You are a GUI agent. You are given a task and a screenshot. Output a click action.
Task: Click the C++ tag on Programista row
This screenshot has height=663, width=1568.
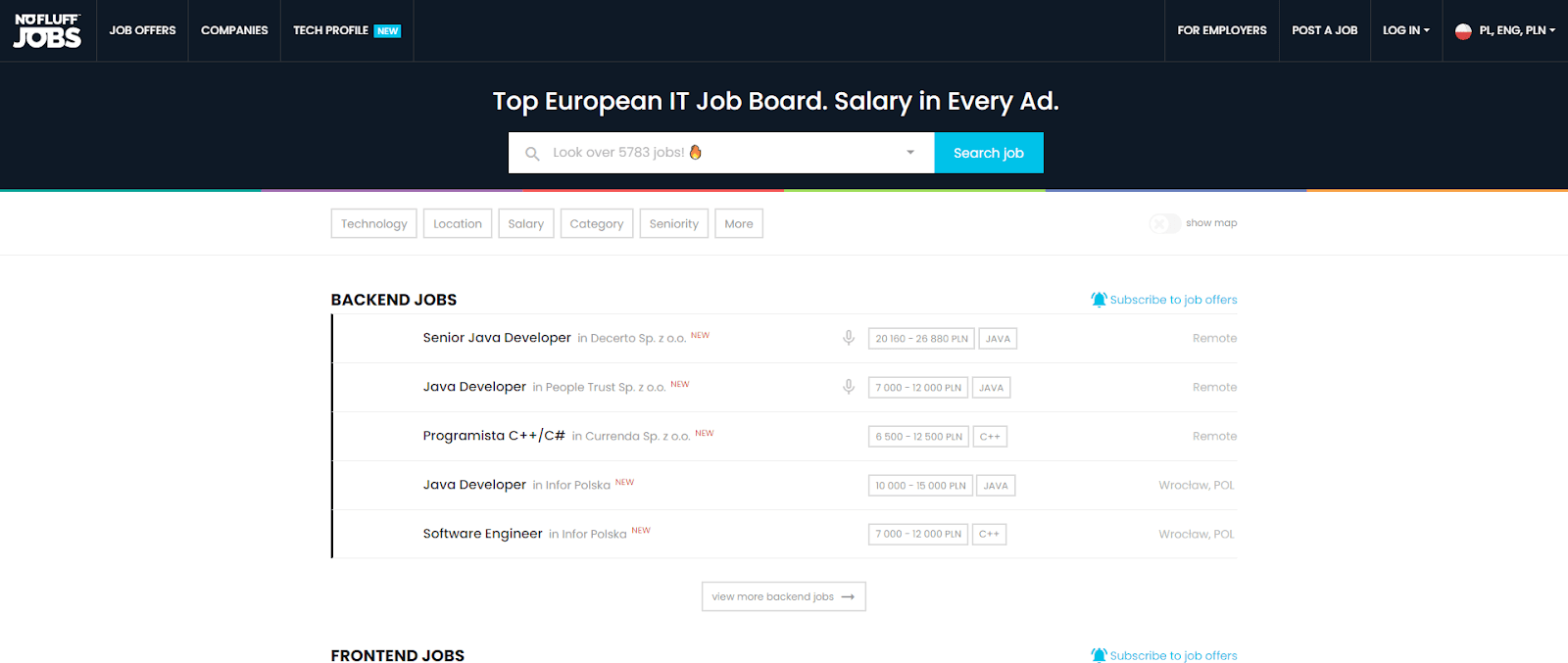pyautogui.click(x=990, y=437)
